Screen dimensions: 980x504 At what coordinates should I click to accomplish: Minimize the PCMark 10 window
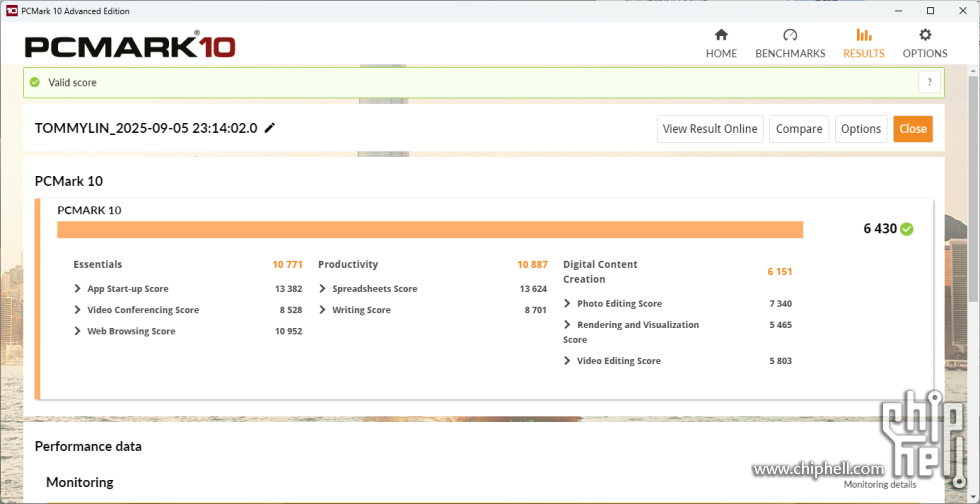pos(897,11)
